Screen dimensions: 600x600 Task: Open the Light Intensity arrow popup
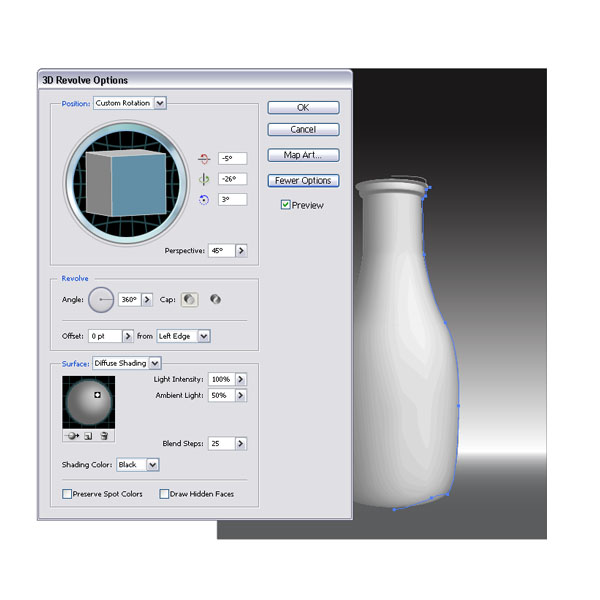pos(241,379)
